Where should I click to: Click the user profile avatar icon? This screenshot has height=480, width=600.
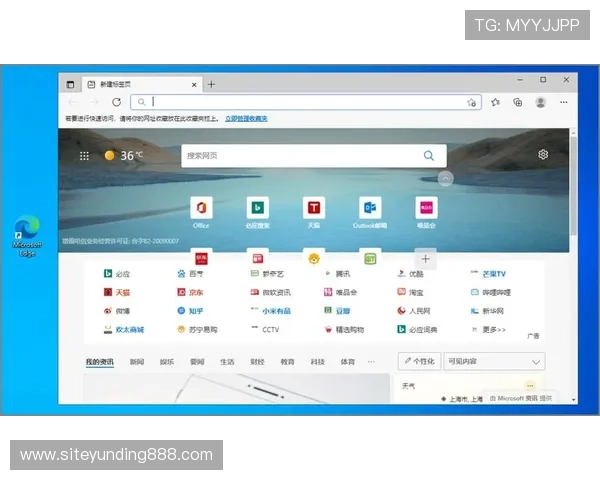(x=540, y=102)
